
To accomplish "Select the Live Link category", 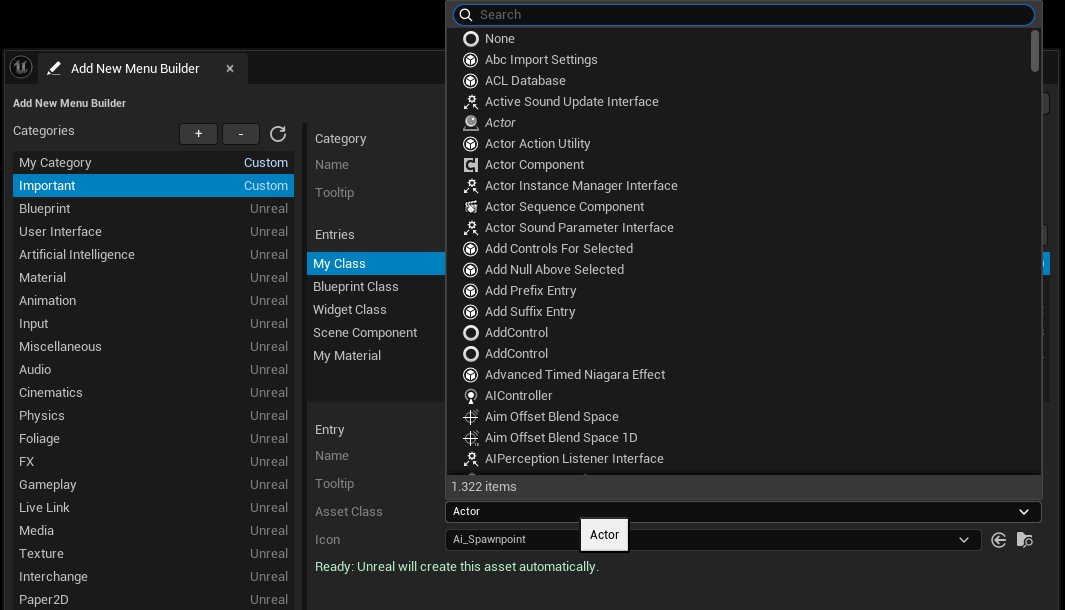I will pyautogui.click(x=154, y=508).
